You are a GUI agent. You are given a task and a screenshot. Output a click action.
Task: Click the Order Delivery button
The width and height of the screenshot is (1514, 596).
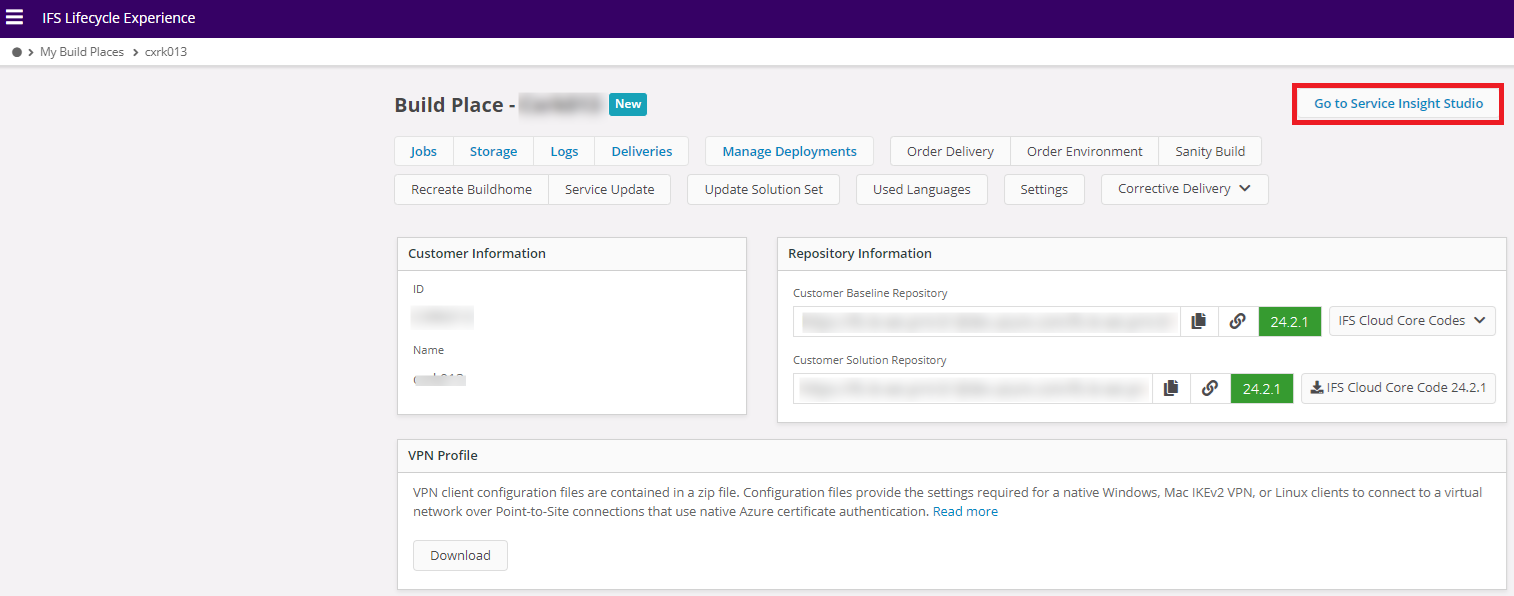950,151
